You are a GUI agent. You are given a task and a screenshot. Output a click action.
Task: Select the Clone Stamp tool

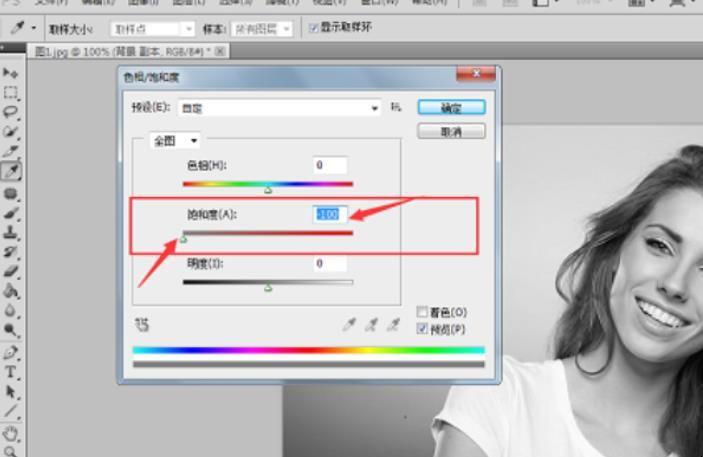pos(11,232)
